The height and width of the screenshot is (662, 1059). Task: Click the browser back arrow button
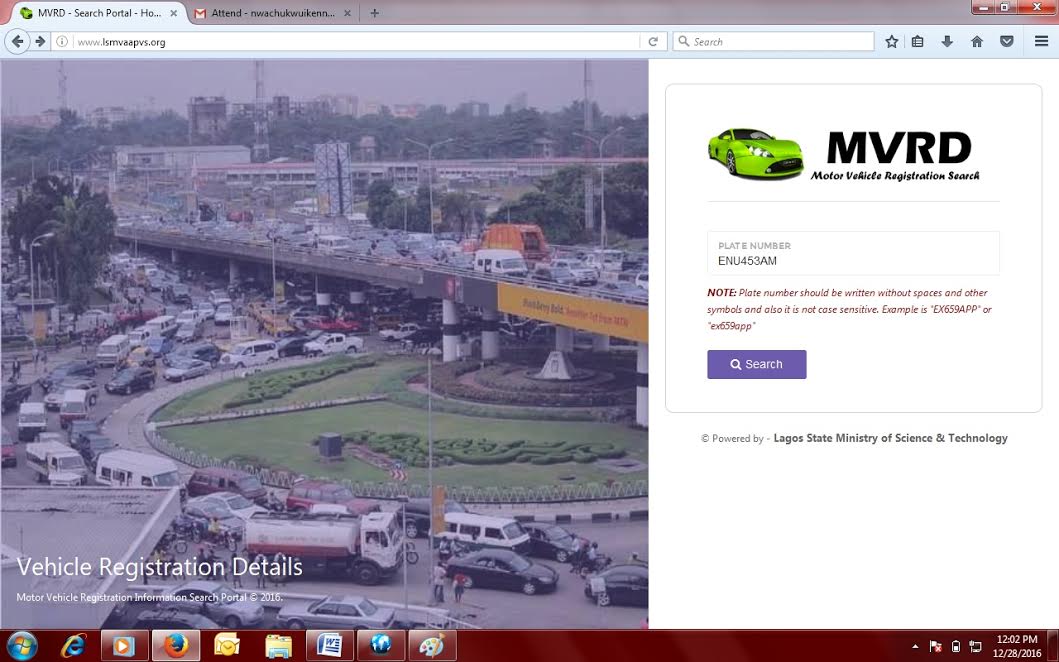pos(17,41)
